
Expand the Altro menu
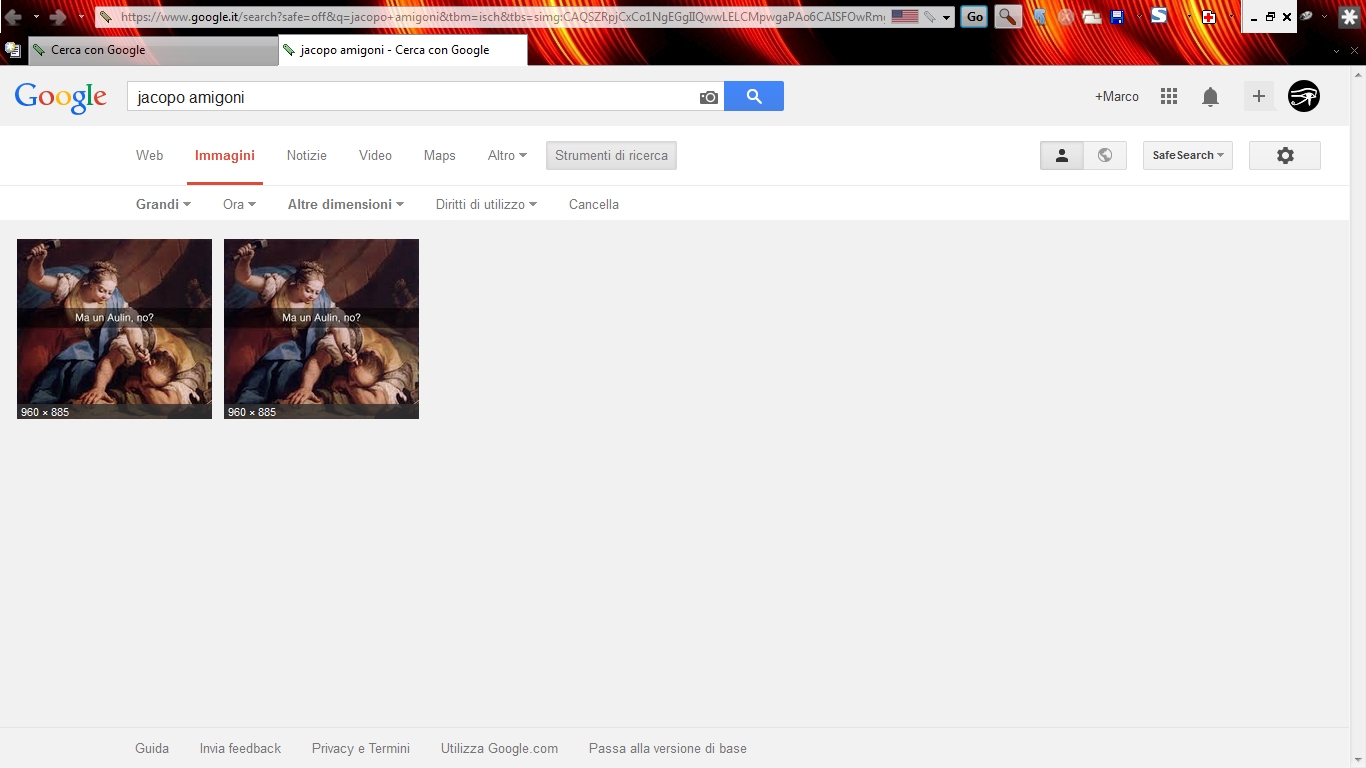point(507,155)
